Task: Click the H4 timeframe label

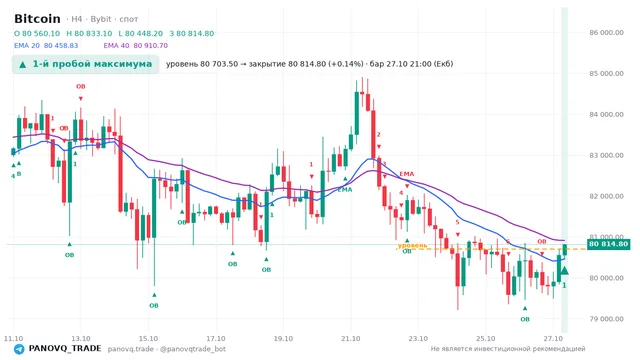Action: (x=77, y=19)
